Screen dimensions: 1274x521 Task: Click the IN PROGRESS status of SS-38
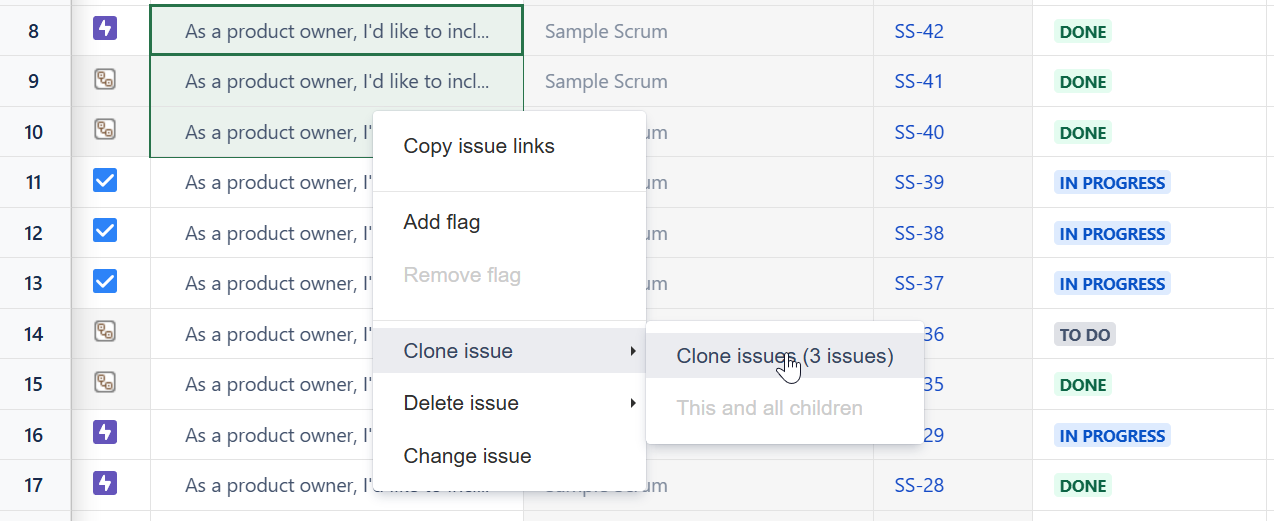coord(1112,234)
